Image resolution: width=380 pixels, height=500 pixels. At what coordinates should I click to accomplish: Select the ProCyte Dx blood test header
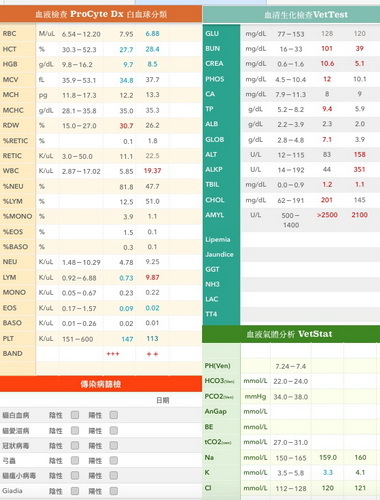tap(101, 14)
